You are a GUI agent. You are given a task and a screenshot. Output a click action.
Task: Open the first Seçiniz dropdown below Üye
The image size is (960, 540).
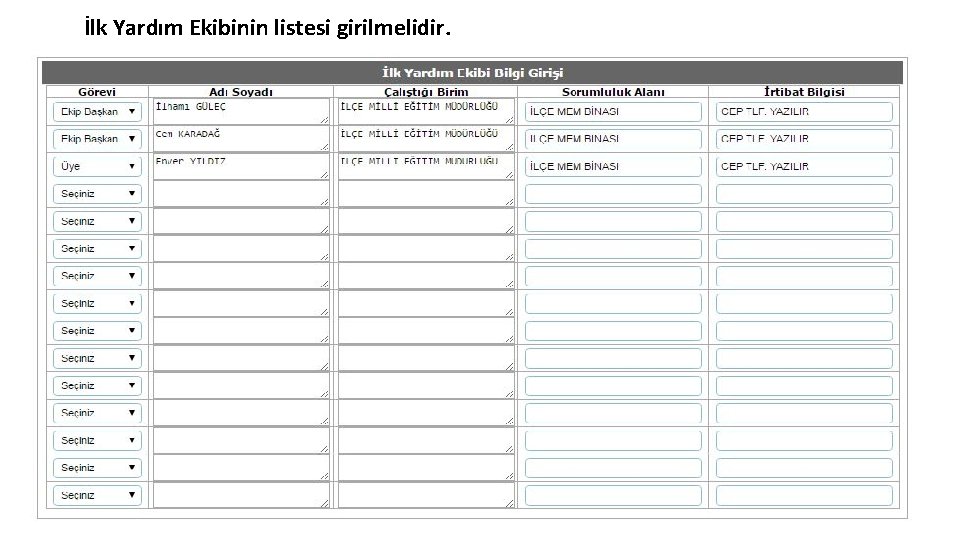(97, 194)
